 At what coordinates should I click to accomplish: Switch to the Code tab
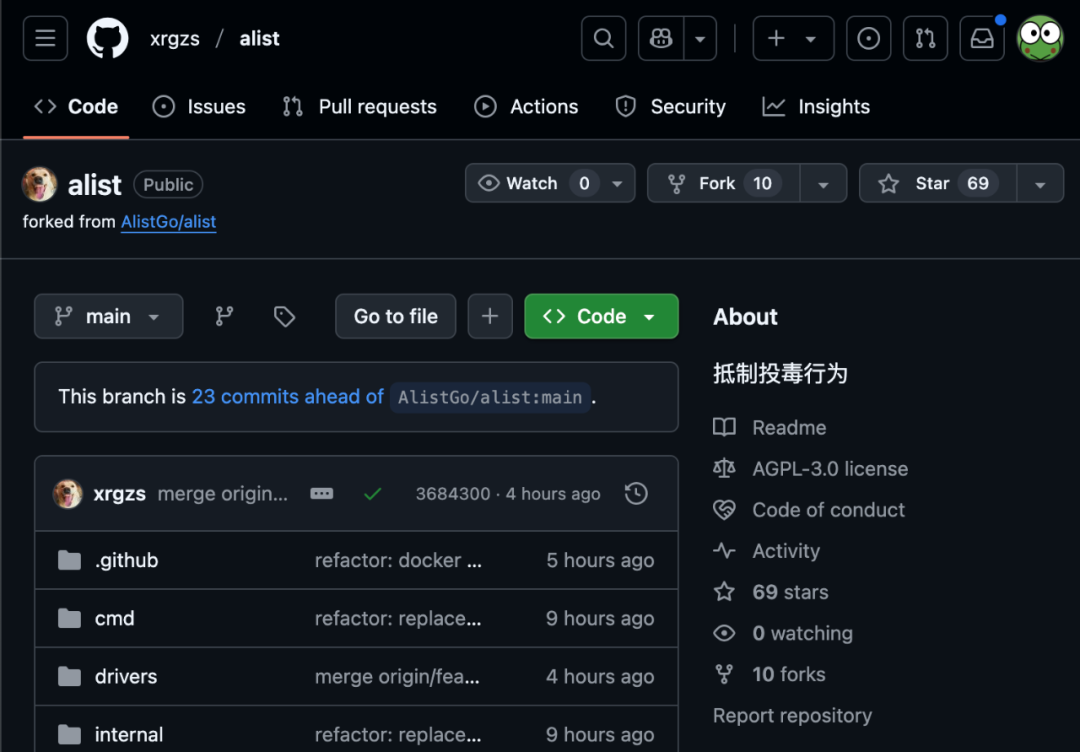point(76,107)
